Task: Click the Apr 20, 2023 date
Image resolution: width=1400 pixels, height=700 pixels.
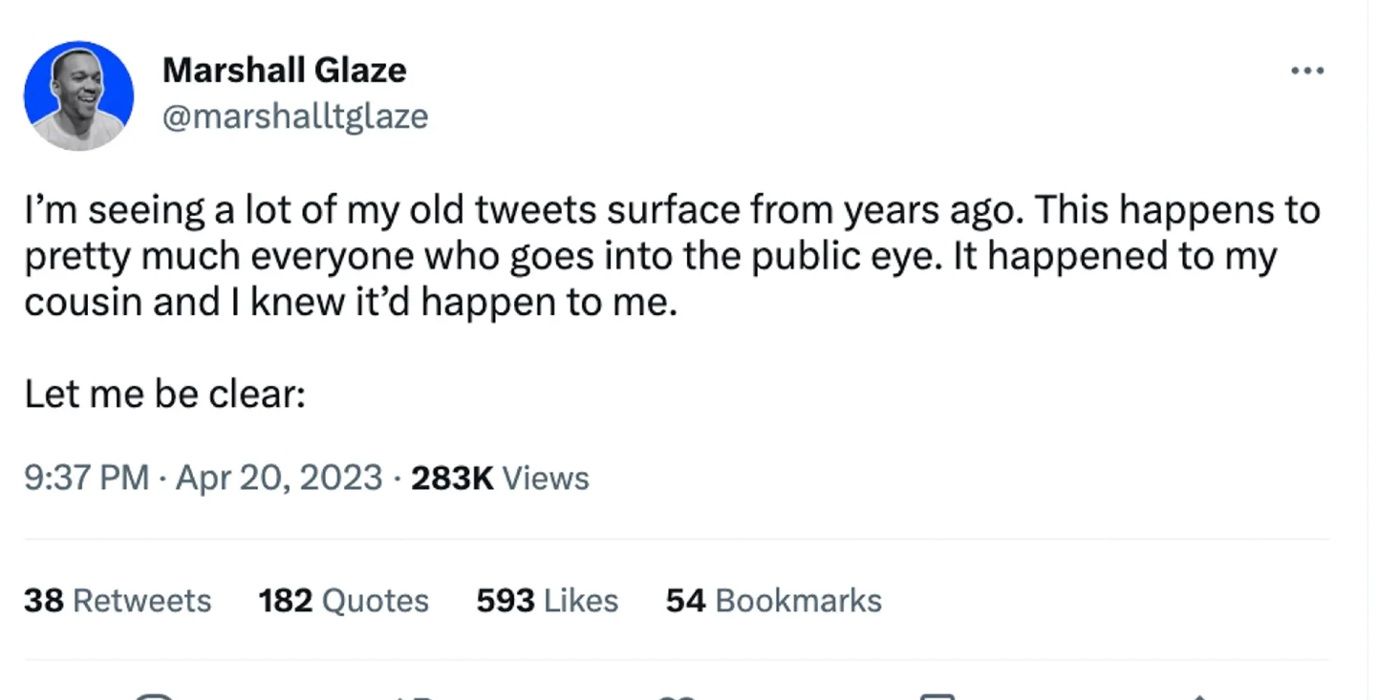Action: pos(279,478)
